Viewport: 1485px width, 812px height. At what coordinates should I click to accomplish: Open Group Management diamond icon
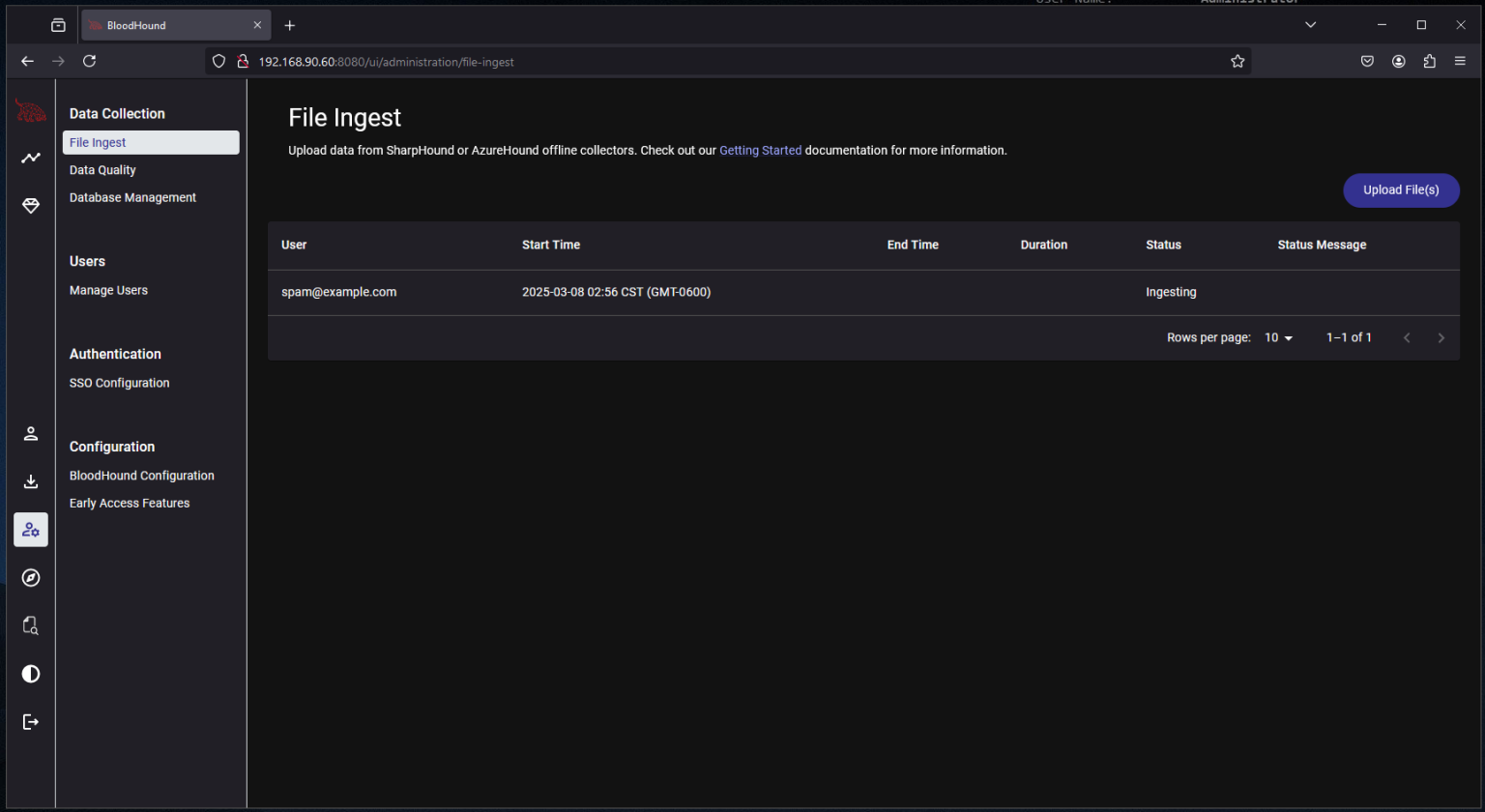(x=31, y=206)
